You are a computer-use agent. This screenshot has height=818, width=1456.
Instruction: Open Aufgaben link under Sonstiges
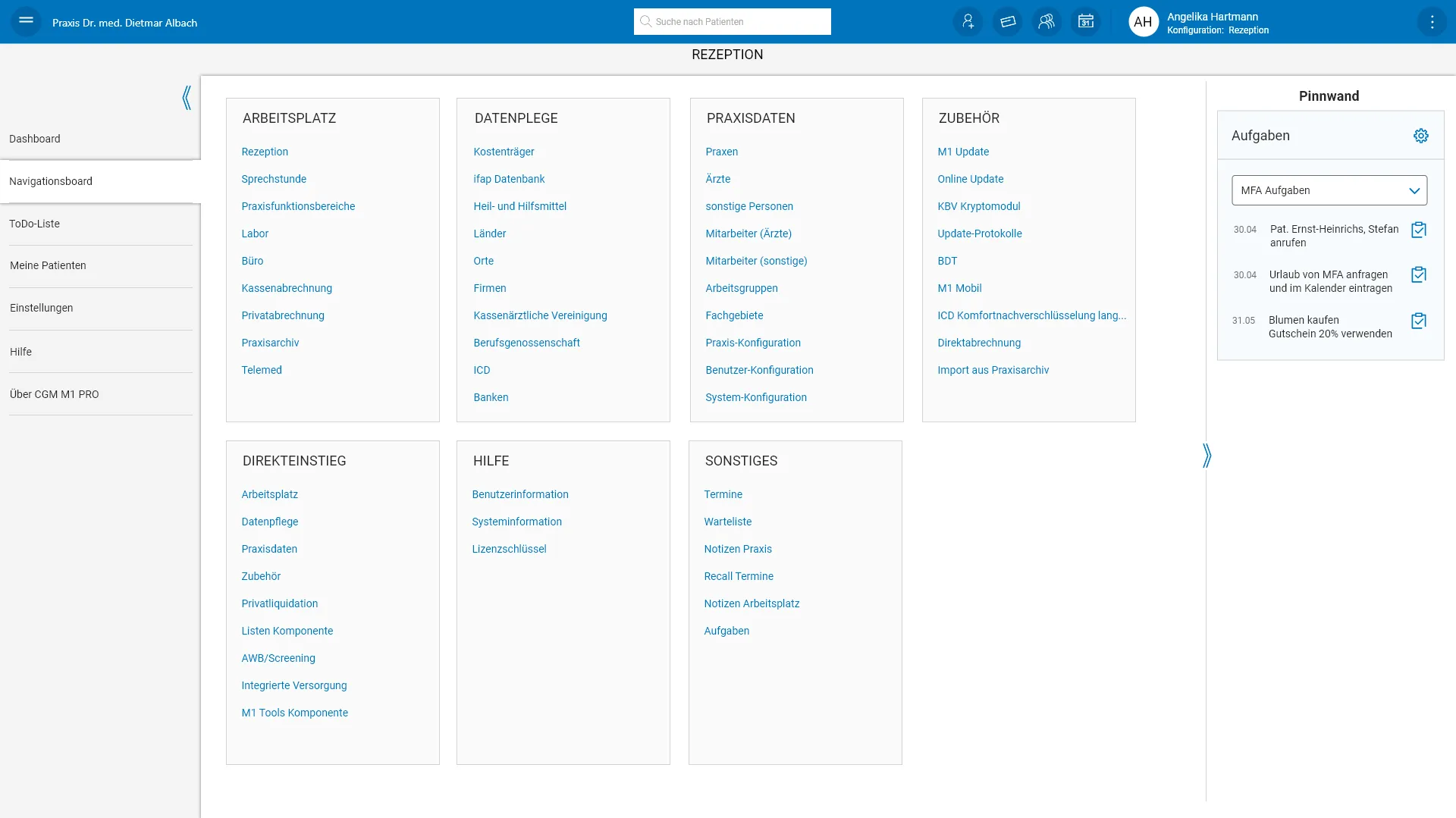tap(726, 631)
